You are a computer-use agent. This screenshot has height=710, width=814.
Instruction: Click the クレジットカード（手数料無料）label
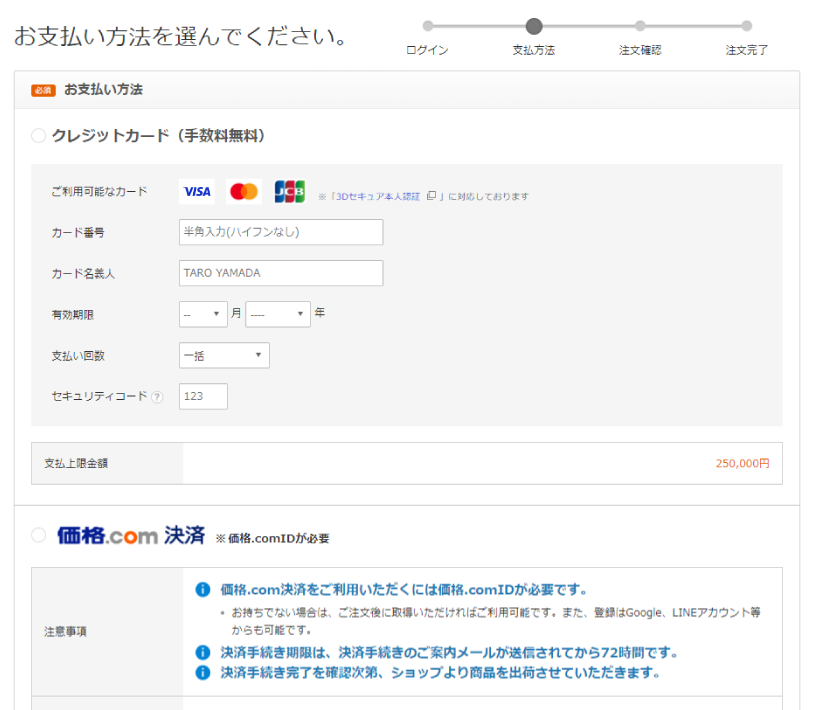point(158,136)
